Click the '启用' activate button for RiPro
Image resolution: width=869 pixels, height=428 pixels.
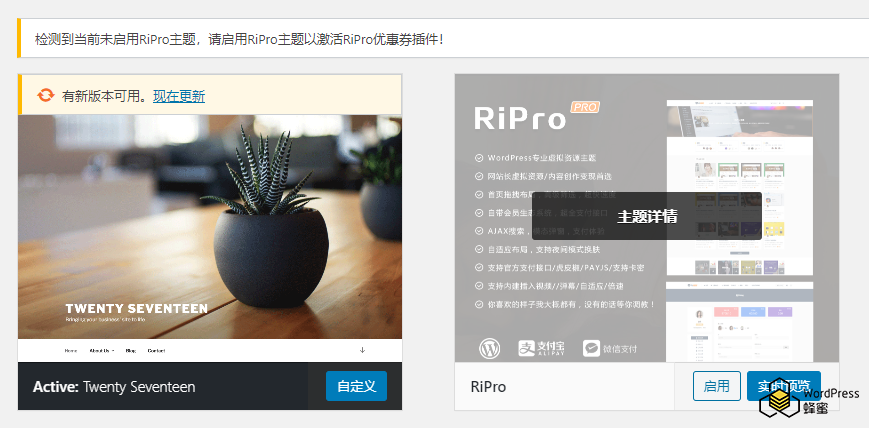coord(717,386)
